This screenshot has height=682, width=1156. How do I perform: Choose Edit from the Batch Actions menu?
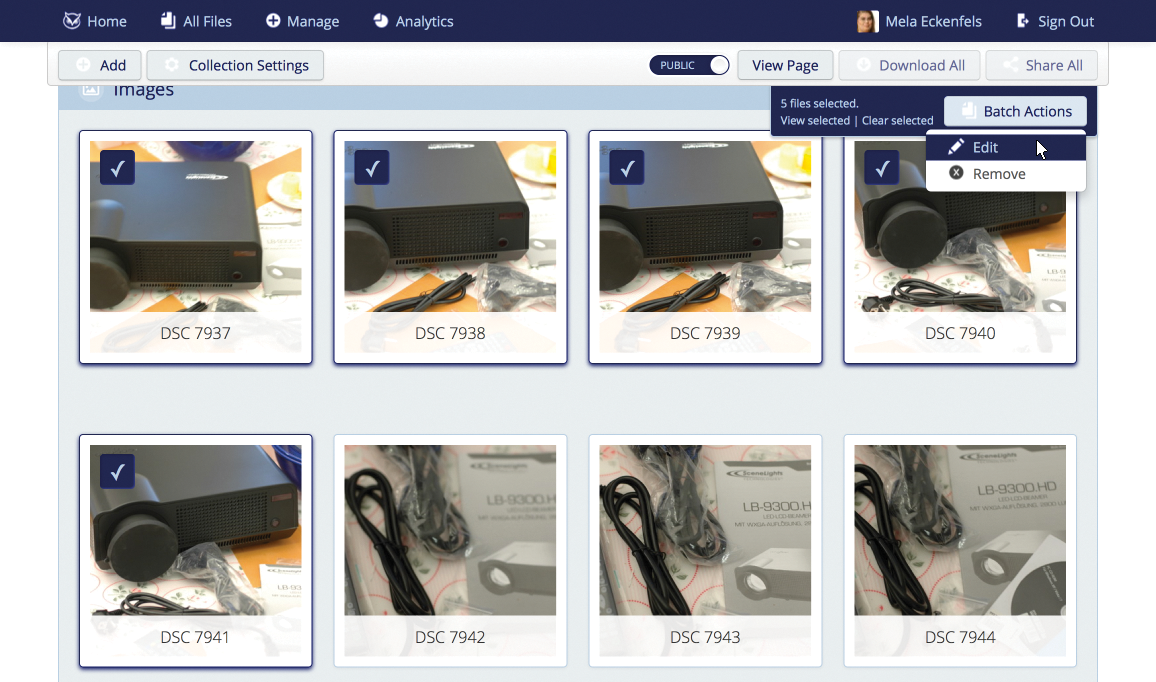pos(984,146)
